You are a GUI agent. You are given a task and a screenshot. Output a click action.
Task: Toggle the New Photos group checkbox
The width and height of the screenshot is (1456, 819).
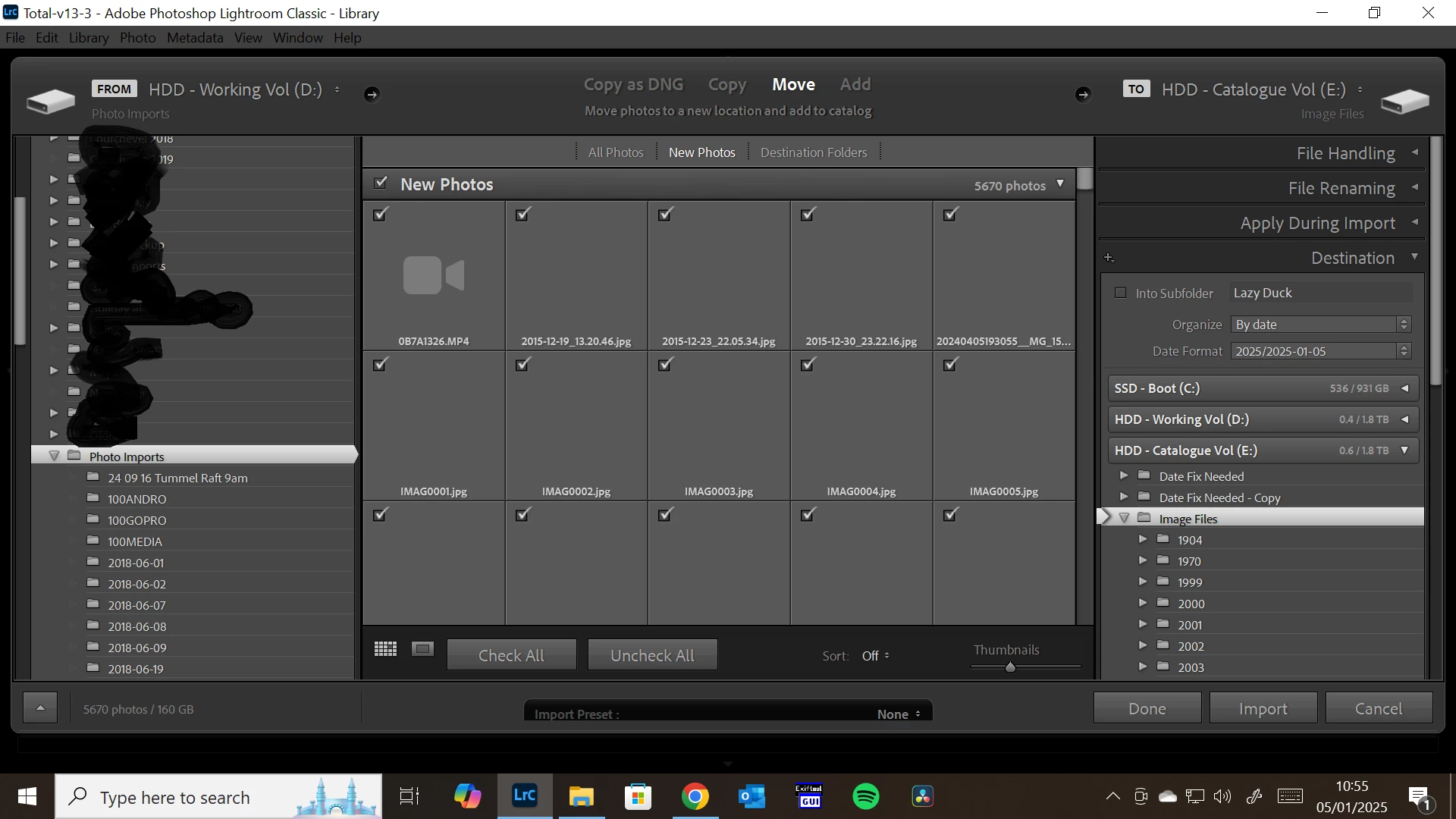point(381,183)
